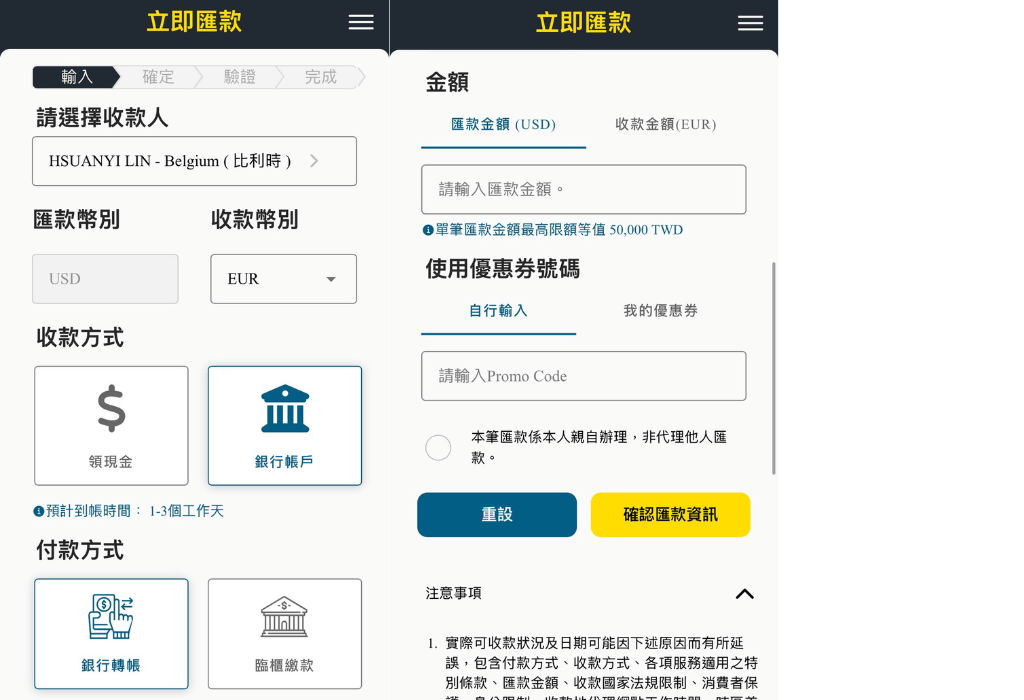Image resolution: width=1024 pixels, height=700 pixels.
Task: Focus the 請輸入Promo Code field
Action: [584, 376]
